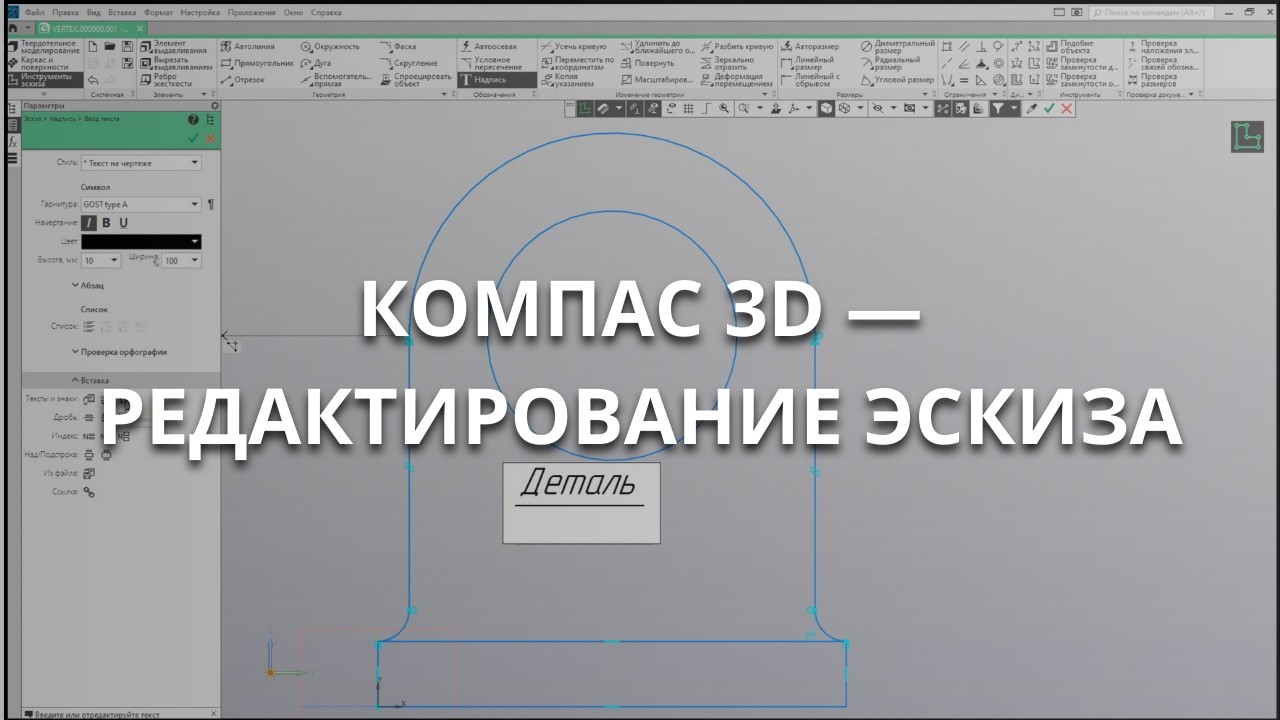Select Линейный размер tool

coord(808,63)
